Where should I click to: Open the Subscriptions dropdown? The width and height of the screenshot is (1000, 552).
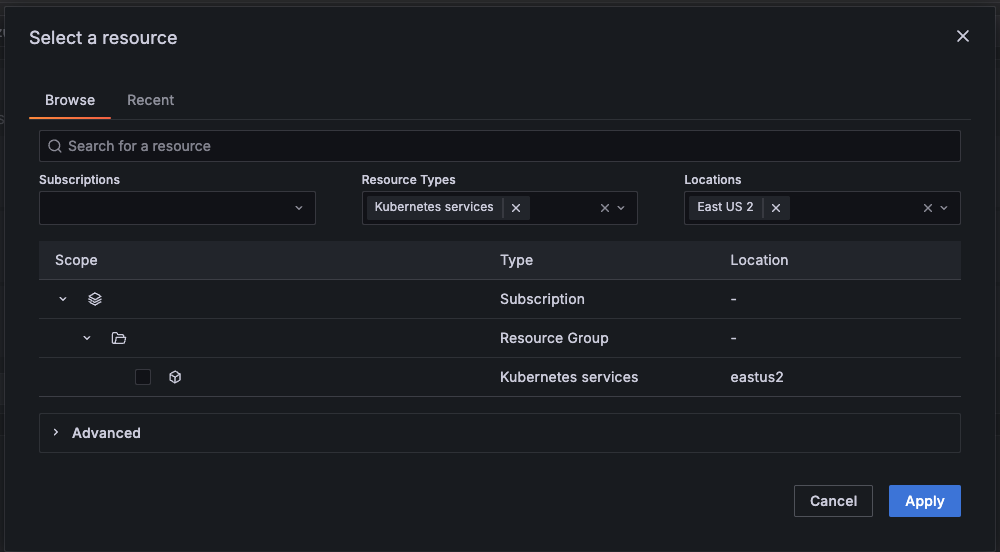point(177,208)
